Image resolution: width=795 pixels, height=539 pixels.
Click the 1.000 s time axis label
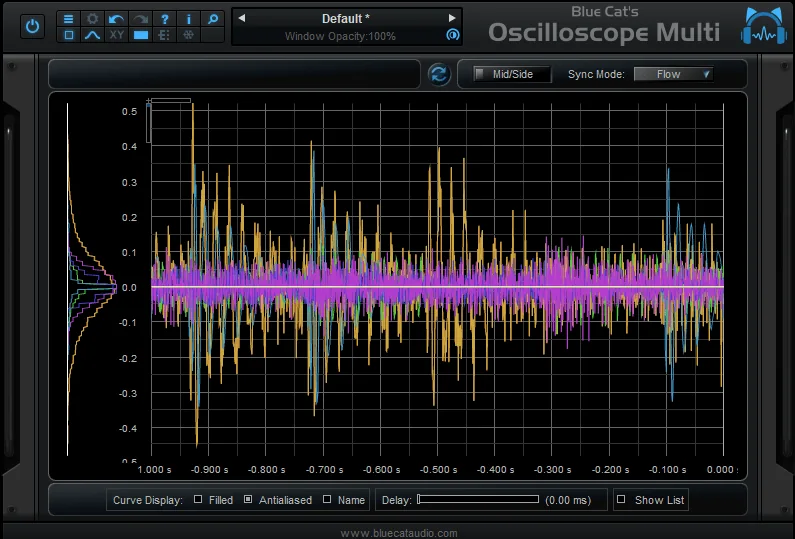155,470
